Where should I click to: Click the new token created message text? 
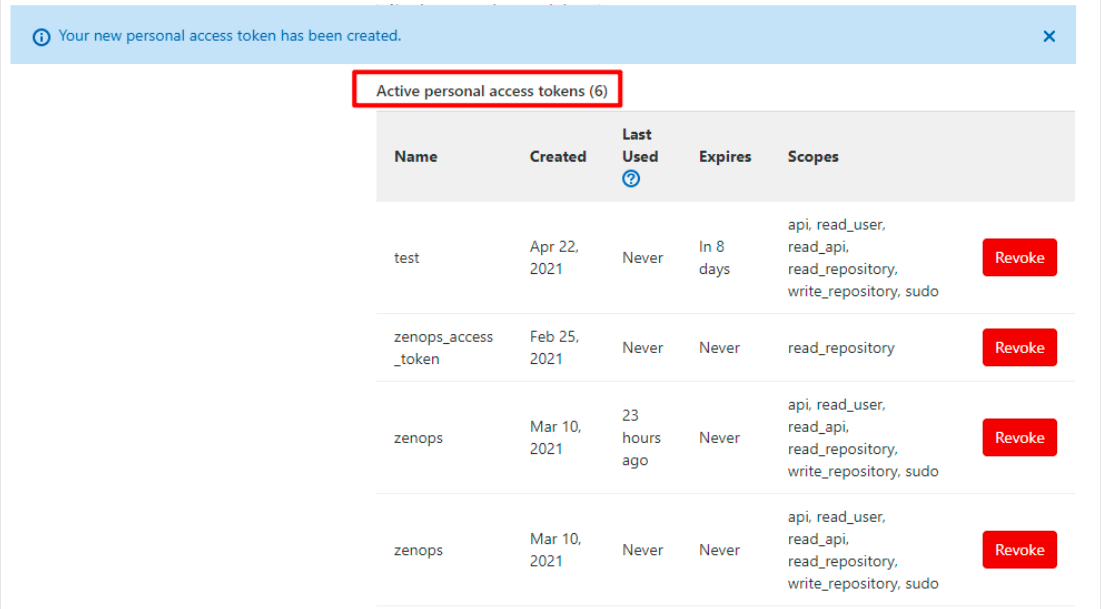click(230, 36)
